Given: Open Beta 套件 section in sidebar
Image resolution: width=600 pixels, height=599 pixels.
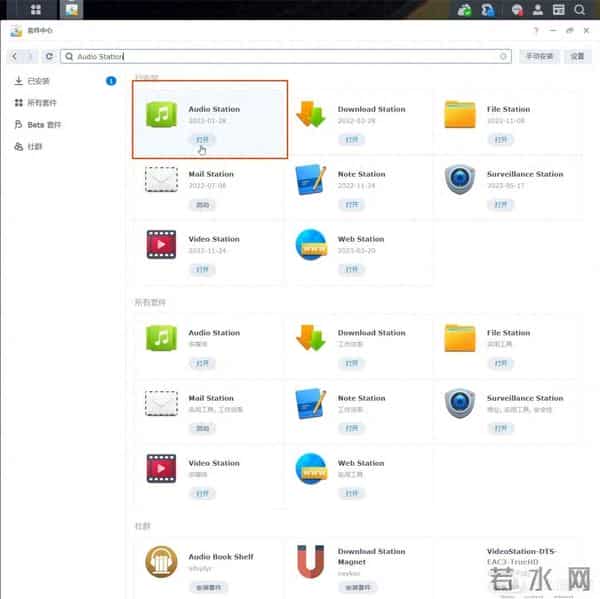Looking at the screenshot, I should tap(43, 125).
